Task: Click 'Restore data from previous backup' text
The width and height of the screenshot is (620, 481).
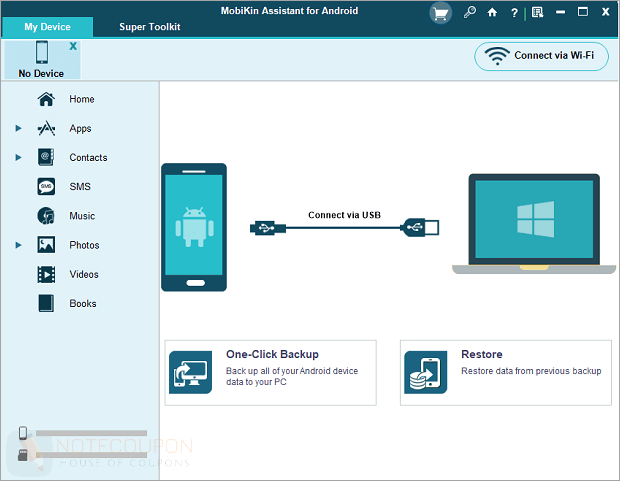Action: [x=531, y=371]
